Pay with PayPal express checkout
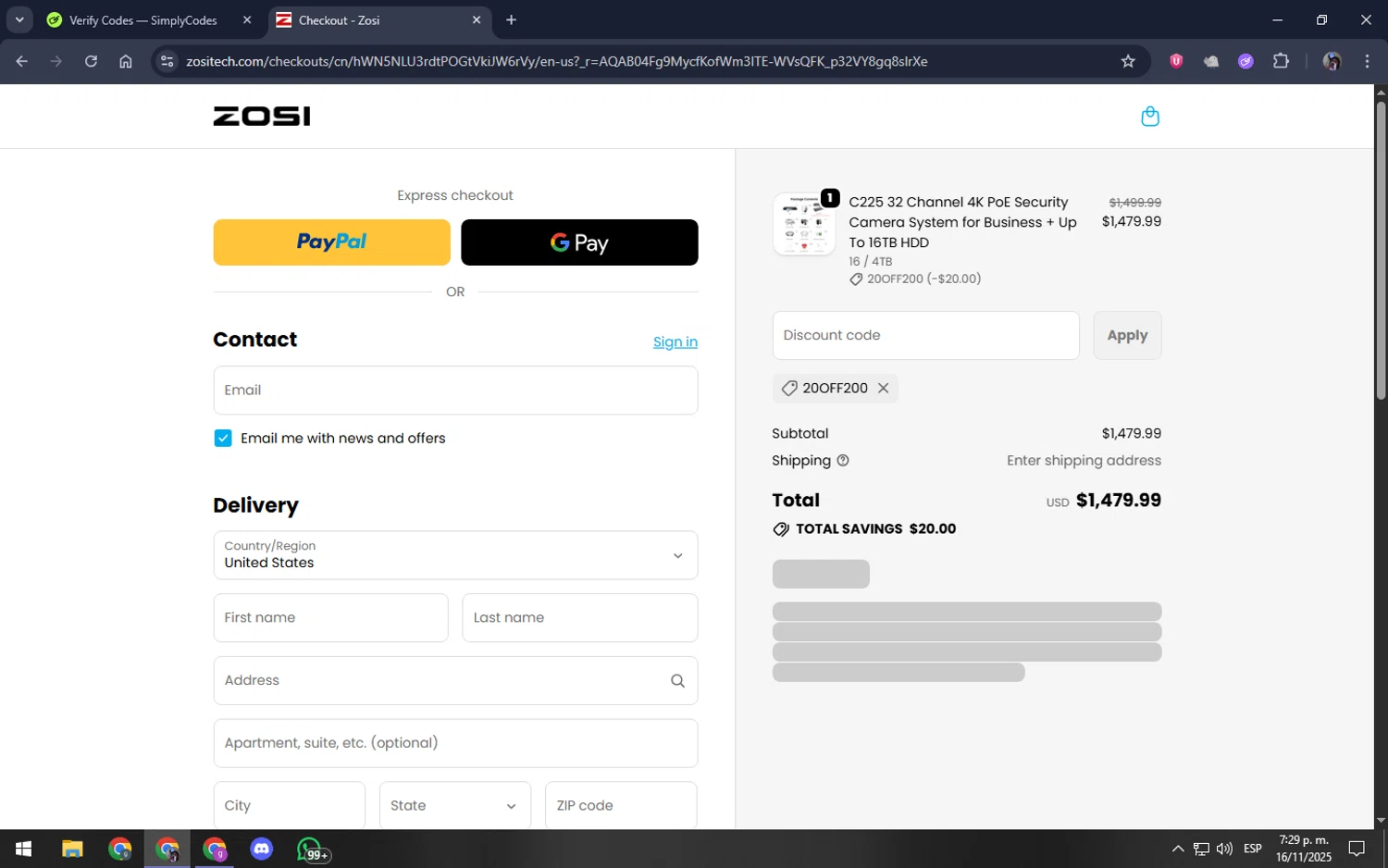Image resolution: width=1388 pixels, height=868 pixels. pos(331,242)
